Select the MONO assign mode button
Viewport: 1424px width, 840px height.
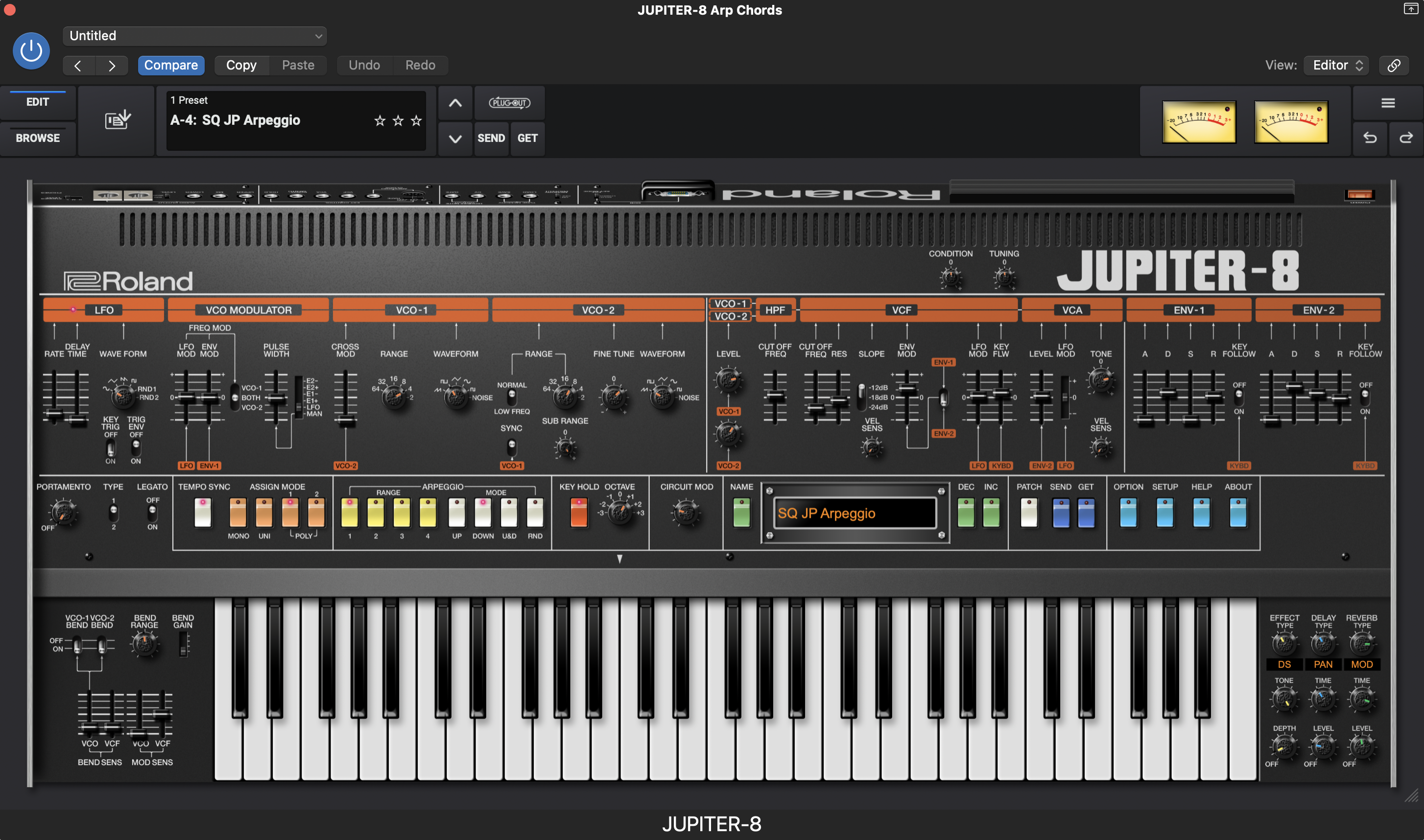coord(238,512)
